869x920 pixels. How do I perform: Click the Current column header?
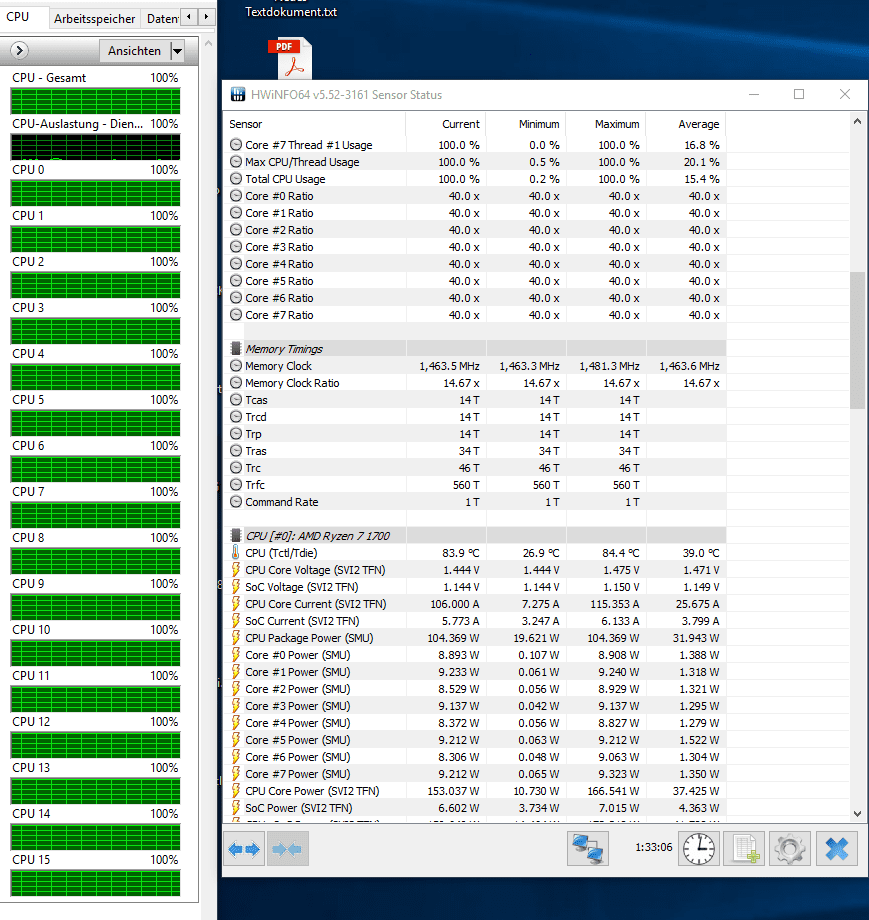[x=445, y=124]
